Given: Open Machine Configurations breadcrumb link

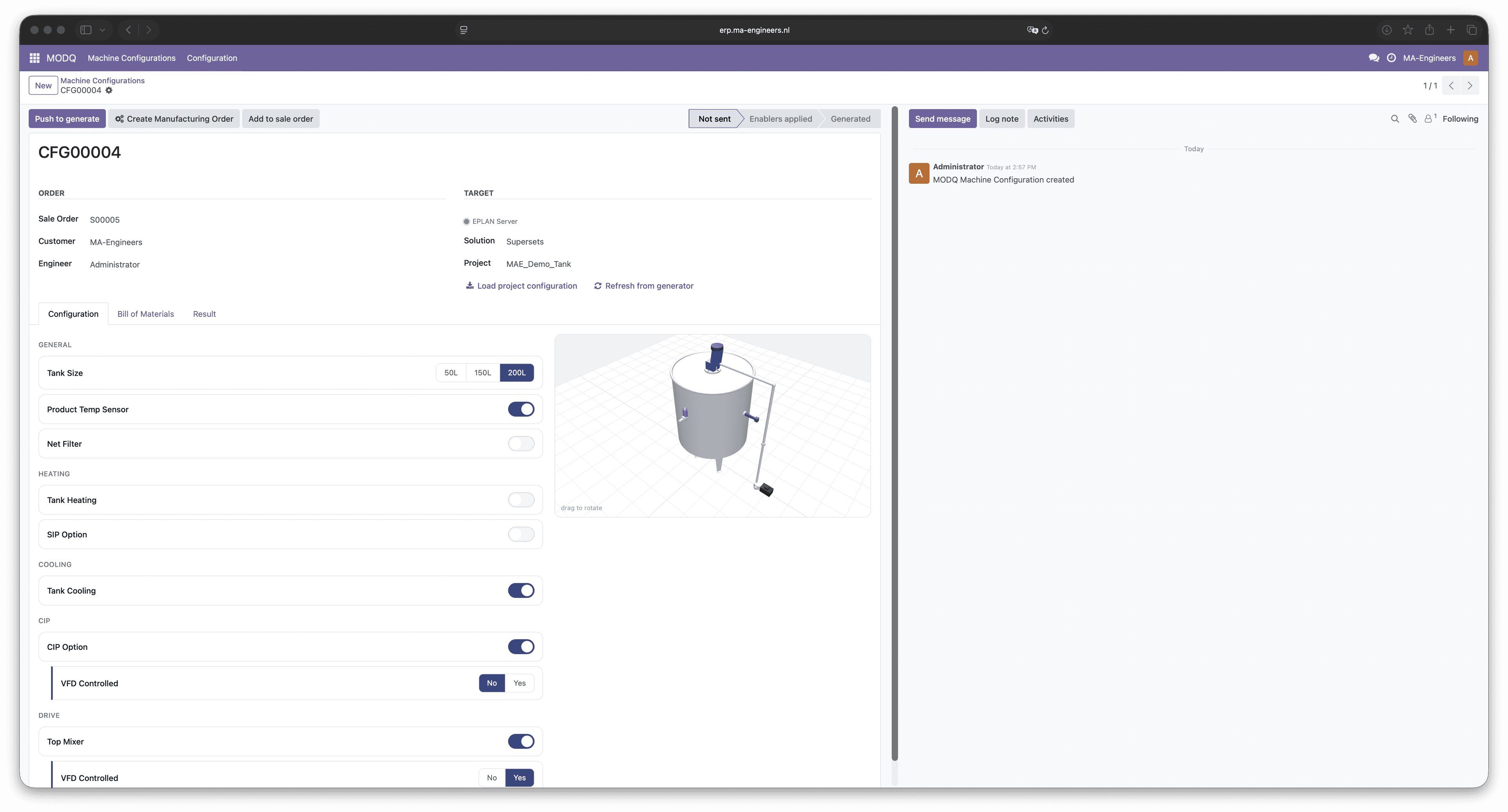Looking at the screenshot, I should [x=102, y=81].
